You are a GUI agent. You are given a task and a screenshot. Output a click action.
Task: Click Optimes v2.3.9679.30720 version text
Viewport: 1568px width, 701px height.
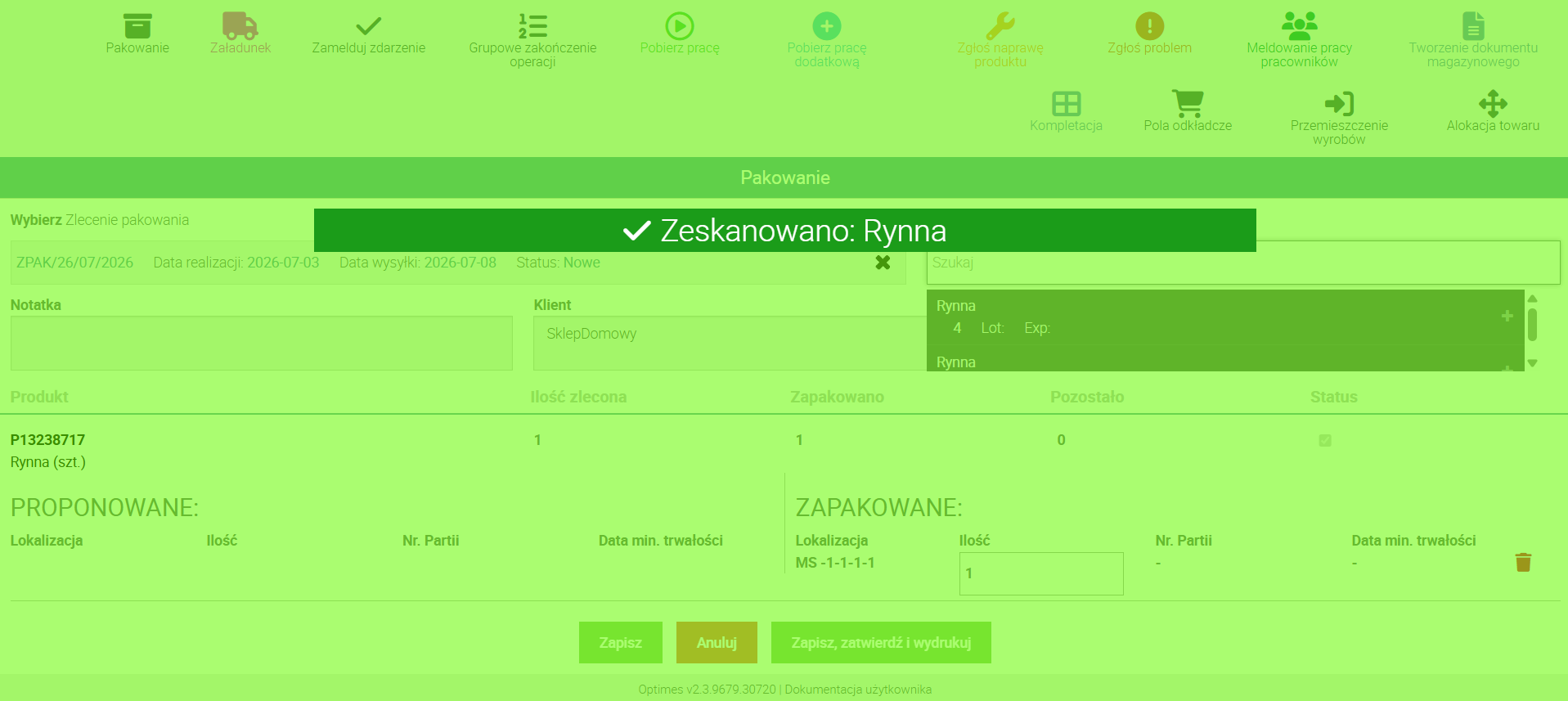click(x=707, y=690)
